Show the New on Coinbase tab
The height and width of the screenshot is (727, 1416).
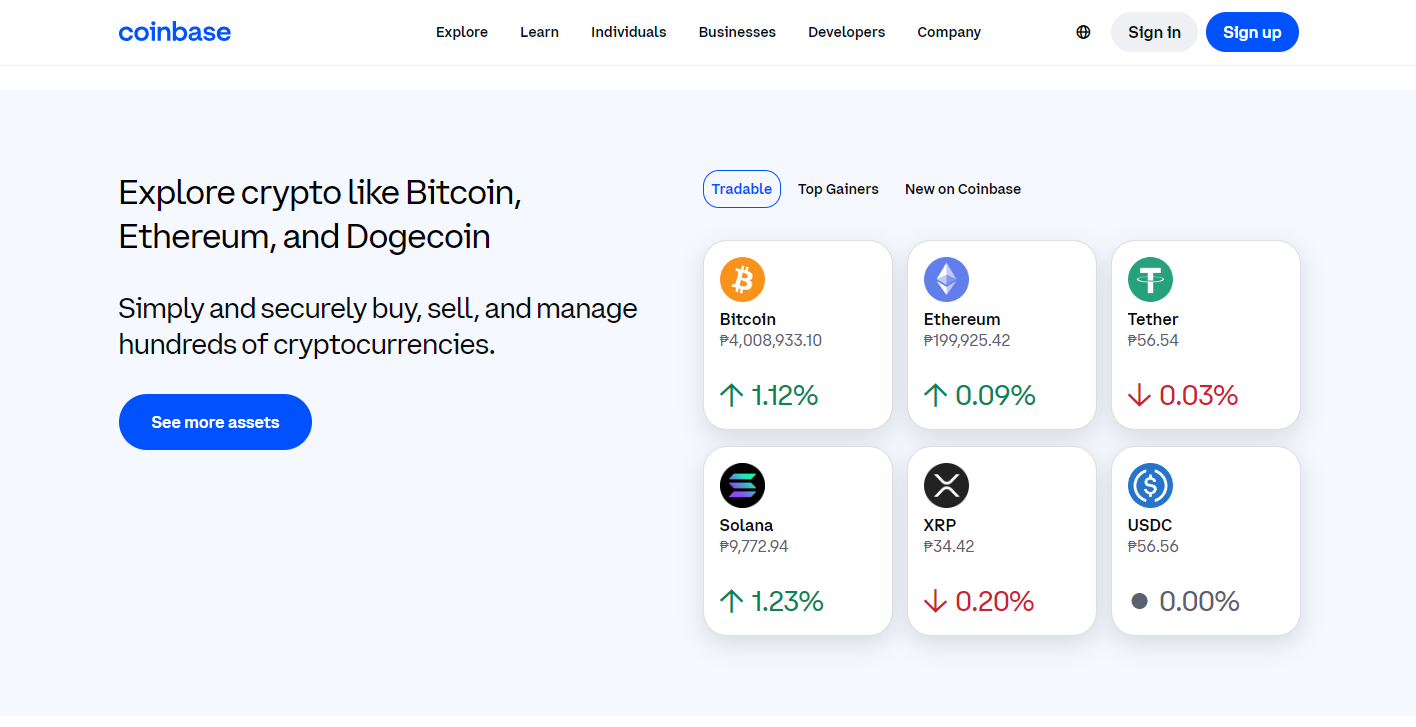(x=963, y=189)
